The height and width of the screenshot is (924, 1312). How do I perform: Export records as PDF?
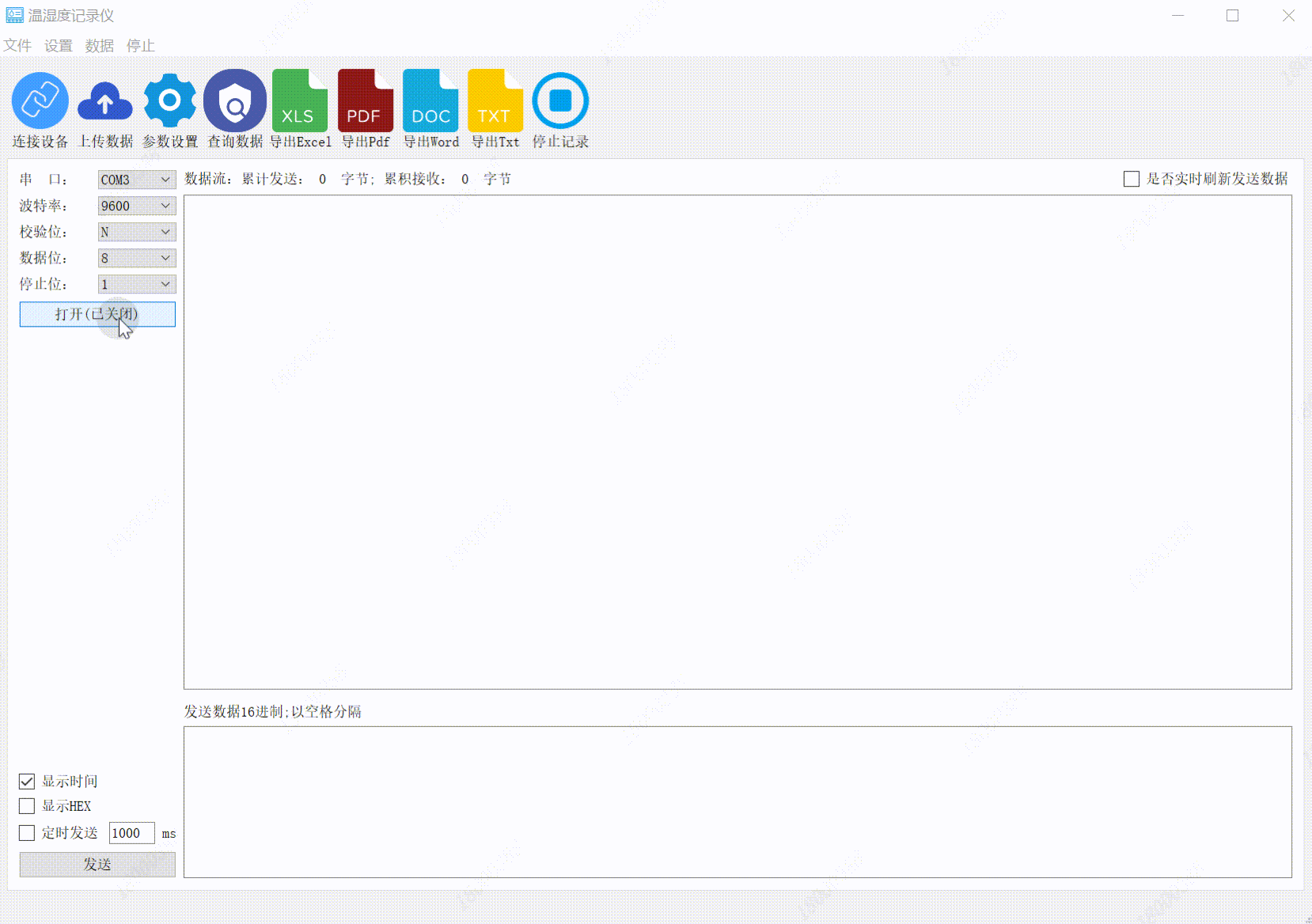[x=365, y=100]
